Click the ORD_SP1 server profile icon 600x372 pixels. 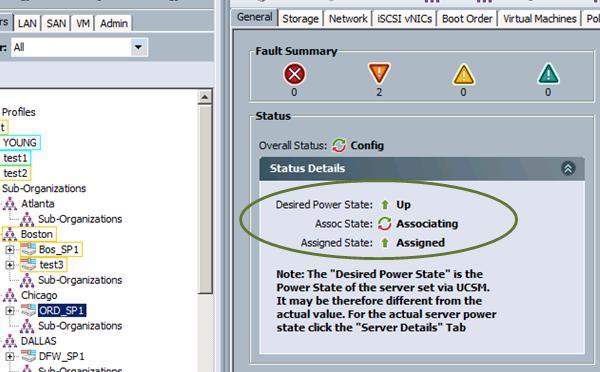28,310
